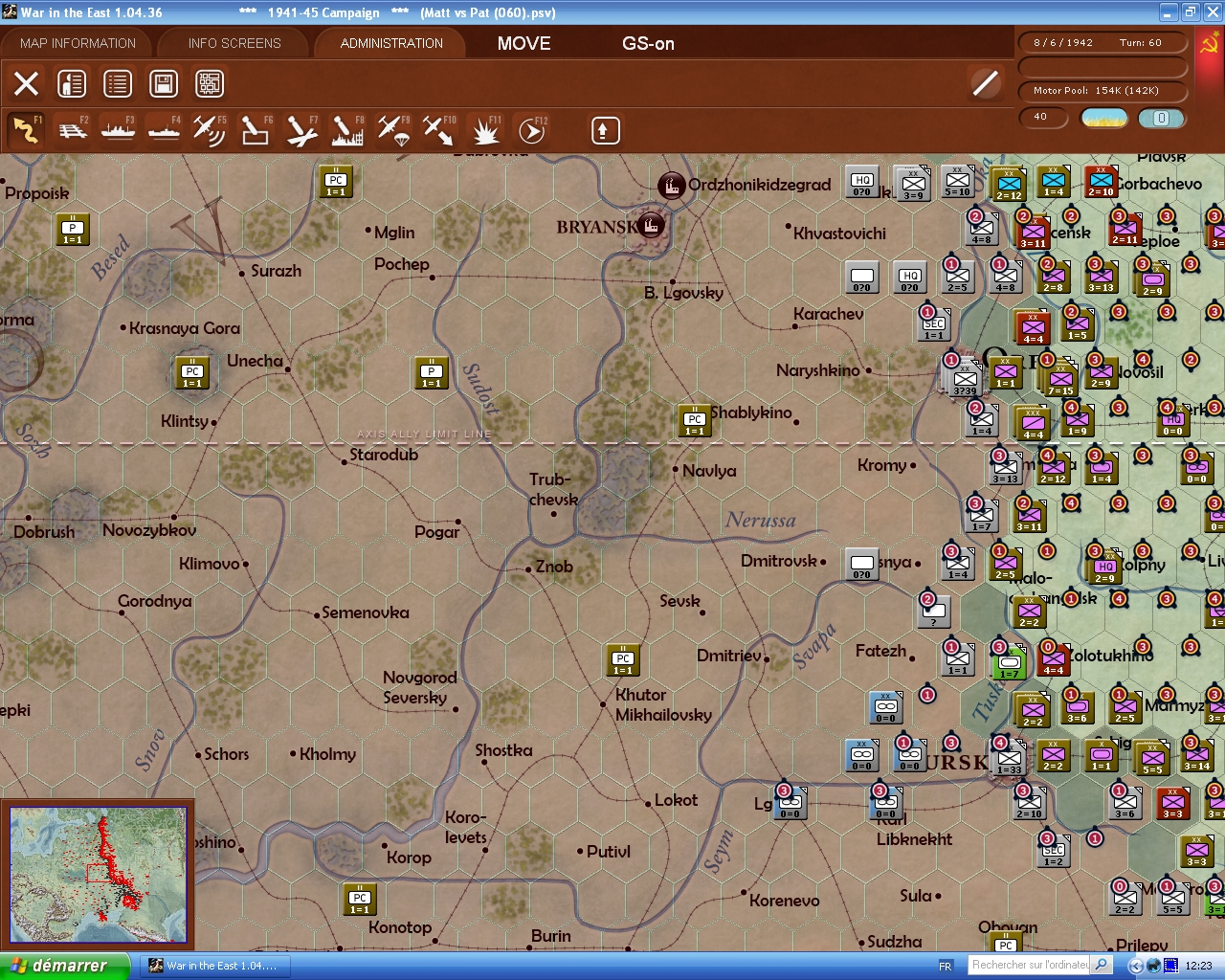Select the PC counter above Khutor Mikhailovsky
The height and width of the screenshot is (980, 1225).
[623, 660]
